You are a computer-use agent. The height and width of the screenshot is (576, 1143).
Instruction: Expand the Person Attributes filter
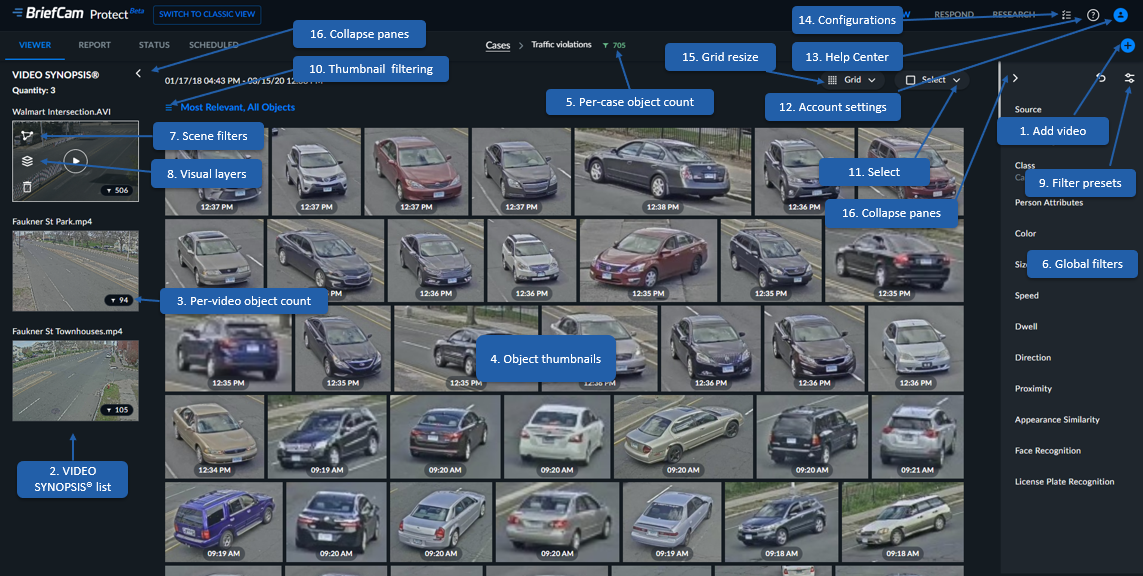(x=1049, y=203)
